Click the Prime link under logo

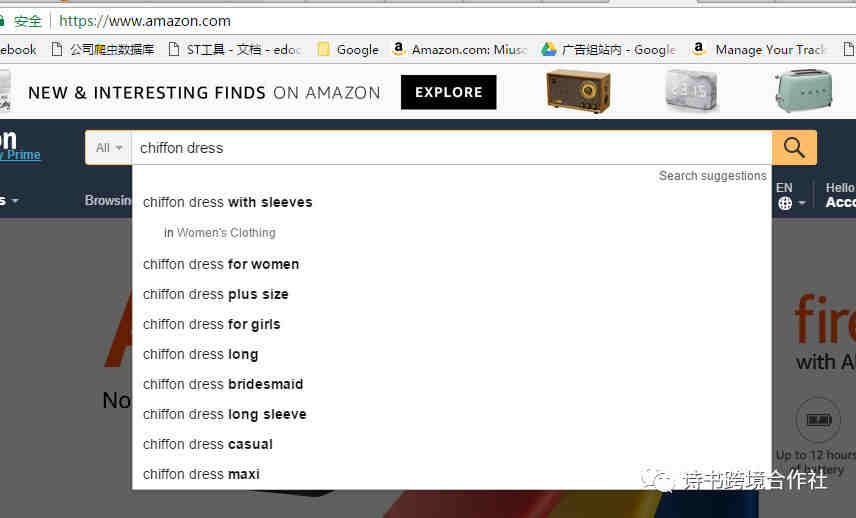[x=22, y=154]
